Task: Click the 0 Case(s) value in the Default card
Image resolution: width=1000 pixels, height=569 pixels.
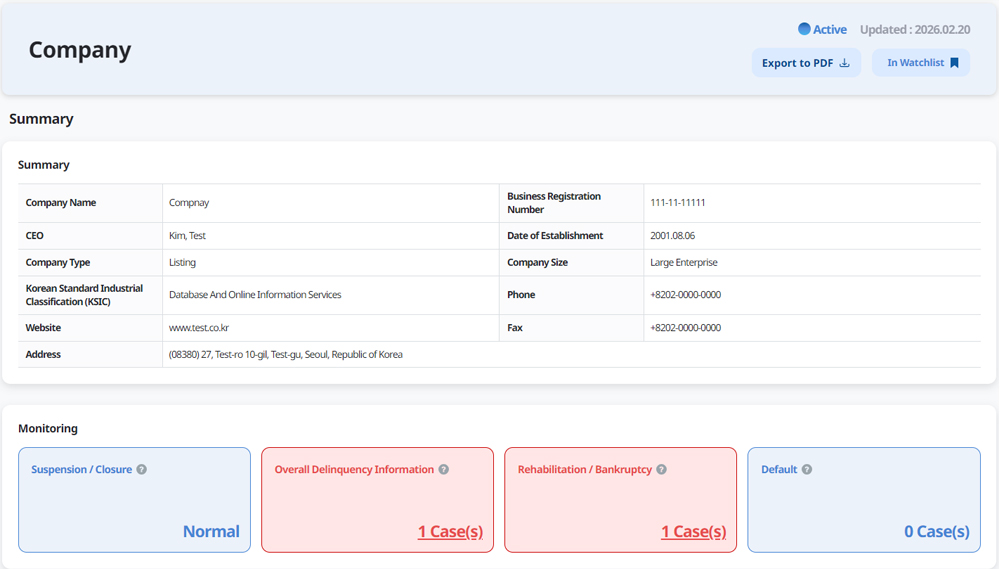Action: 936,531
